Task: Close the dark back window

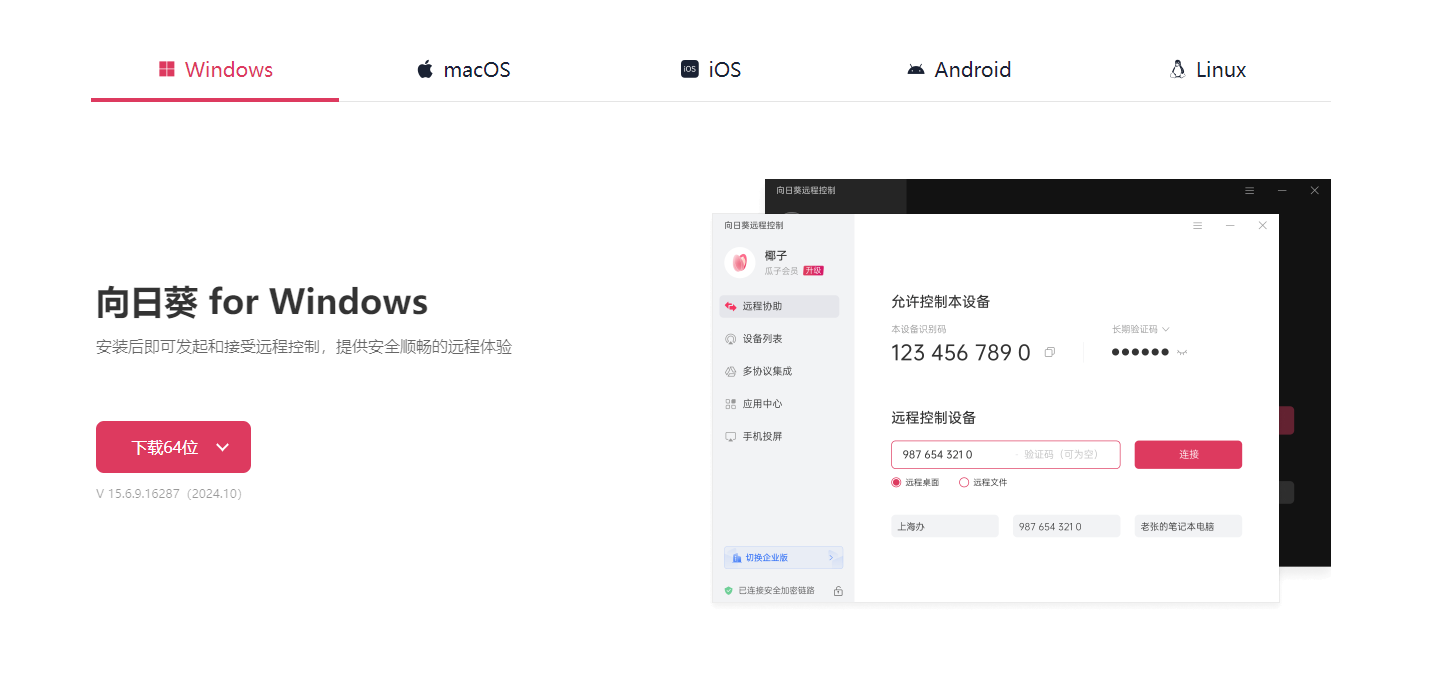Action: click(1314, 190)
